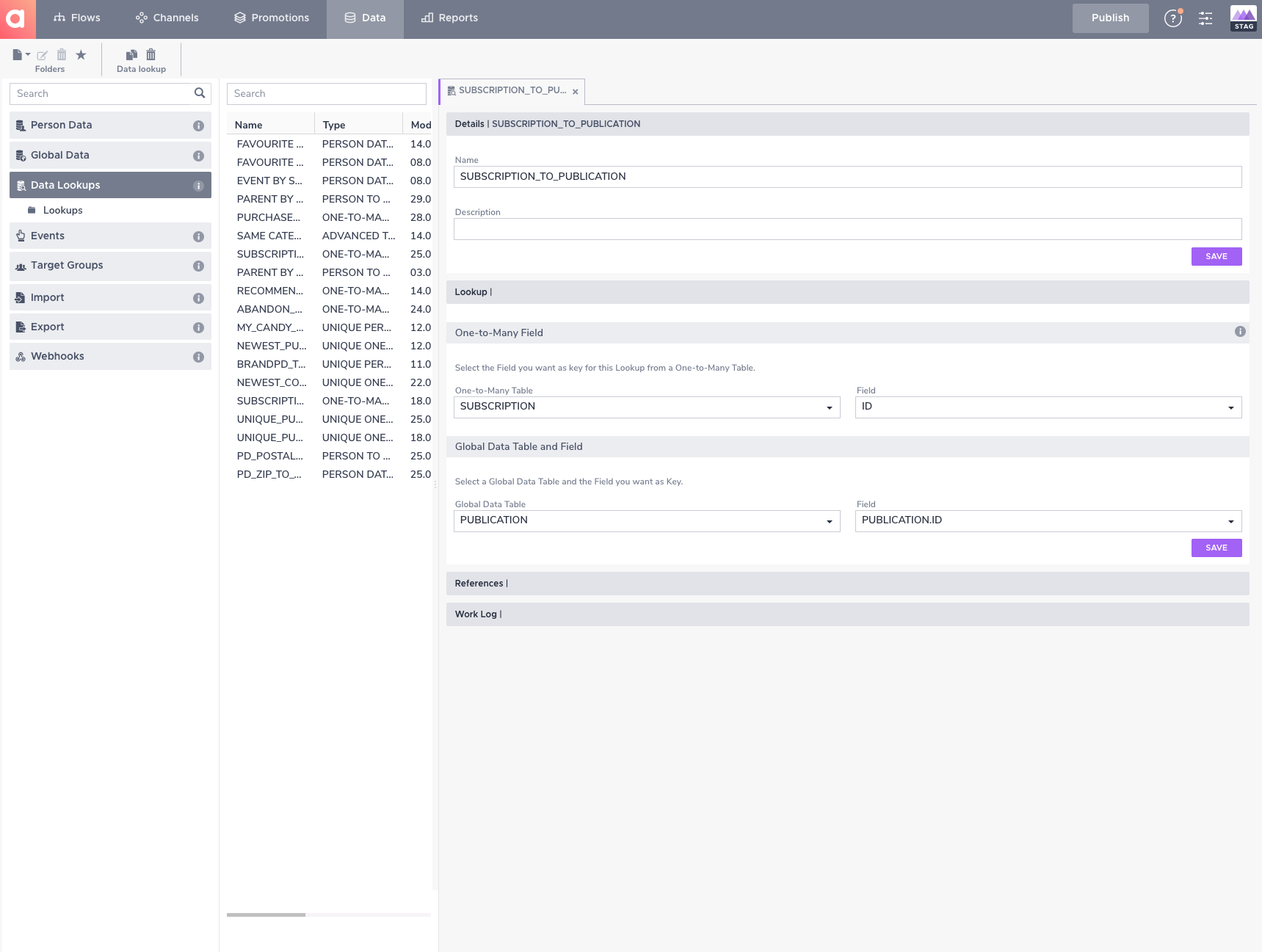Open the One-to-Many Table dropdown
Viewport: 1262px width, 952px height.
tap(647, 407)
